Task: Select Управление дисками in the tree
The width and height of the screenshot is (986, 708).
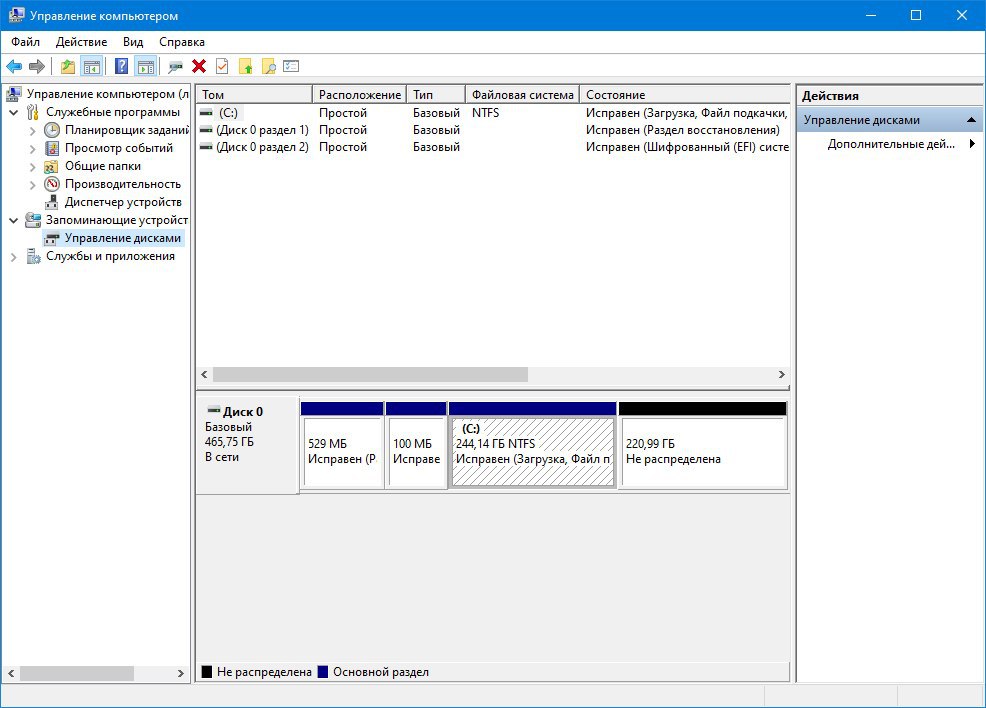Action: pyautogui.click(x=123, y=238)
